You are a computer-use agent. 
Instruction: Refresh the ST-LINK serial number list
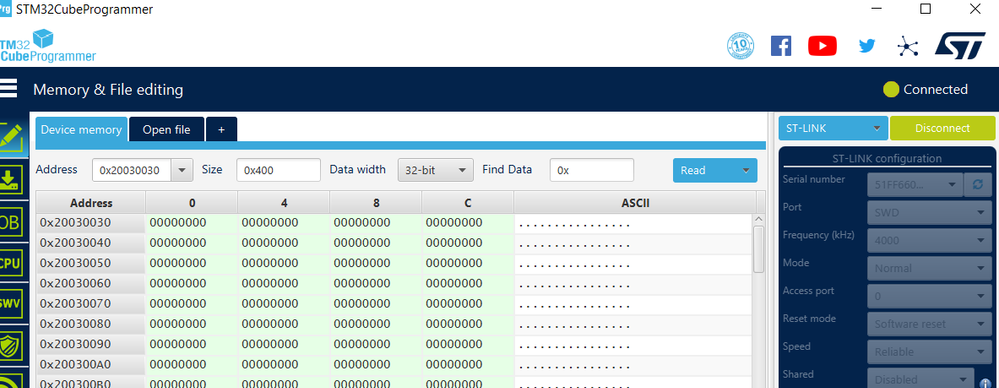(x=977, y=185)
